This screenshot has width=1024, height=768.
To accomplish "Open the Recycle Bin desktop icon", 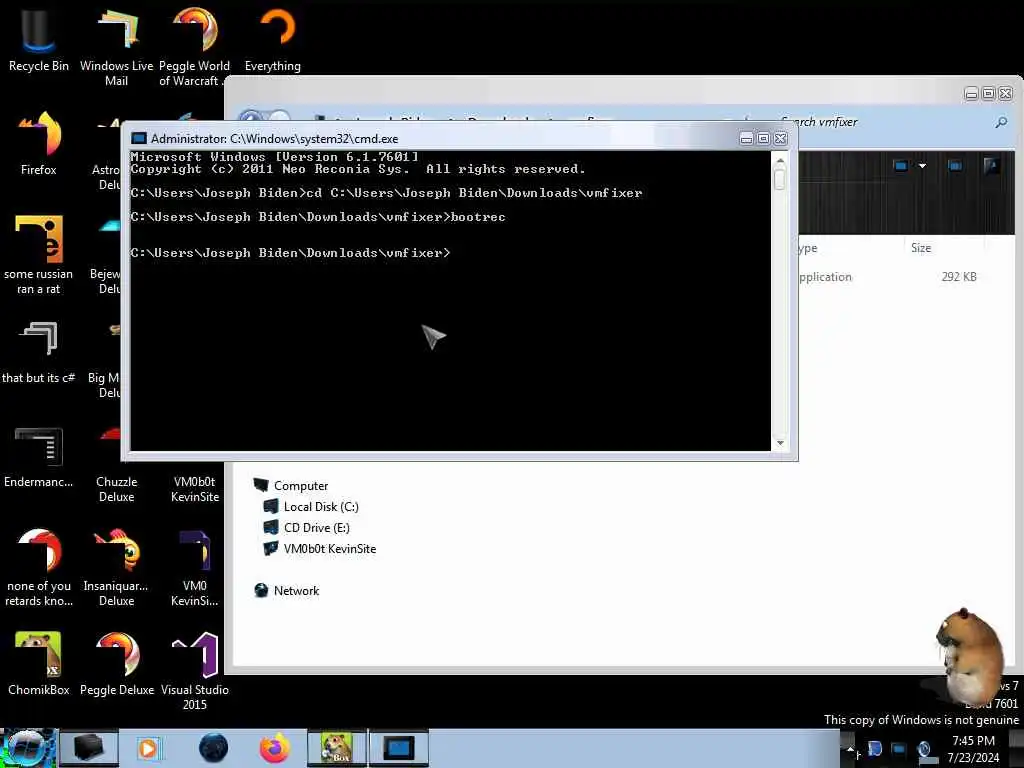I will pos(38,39).
